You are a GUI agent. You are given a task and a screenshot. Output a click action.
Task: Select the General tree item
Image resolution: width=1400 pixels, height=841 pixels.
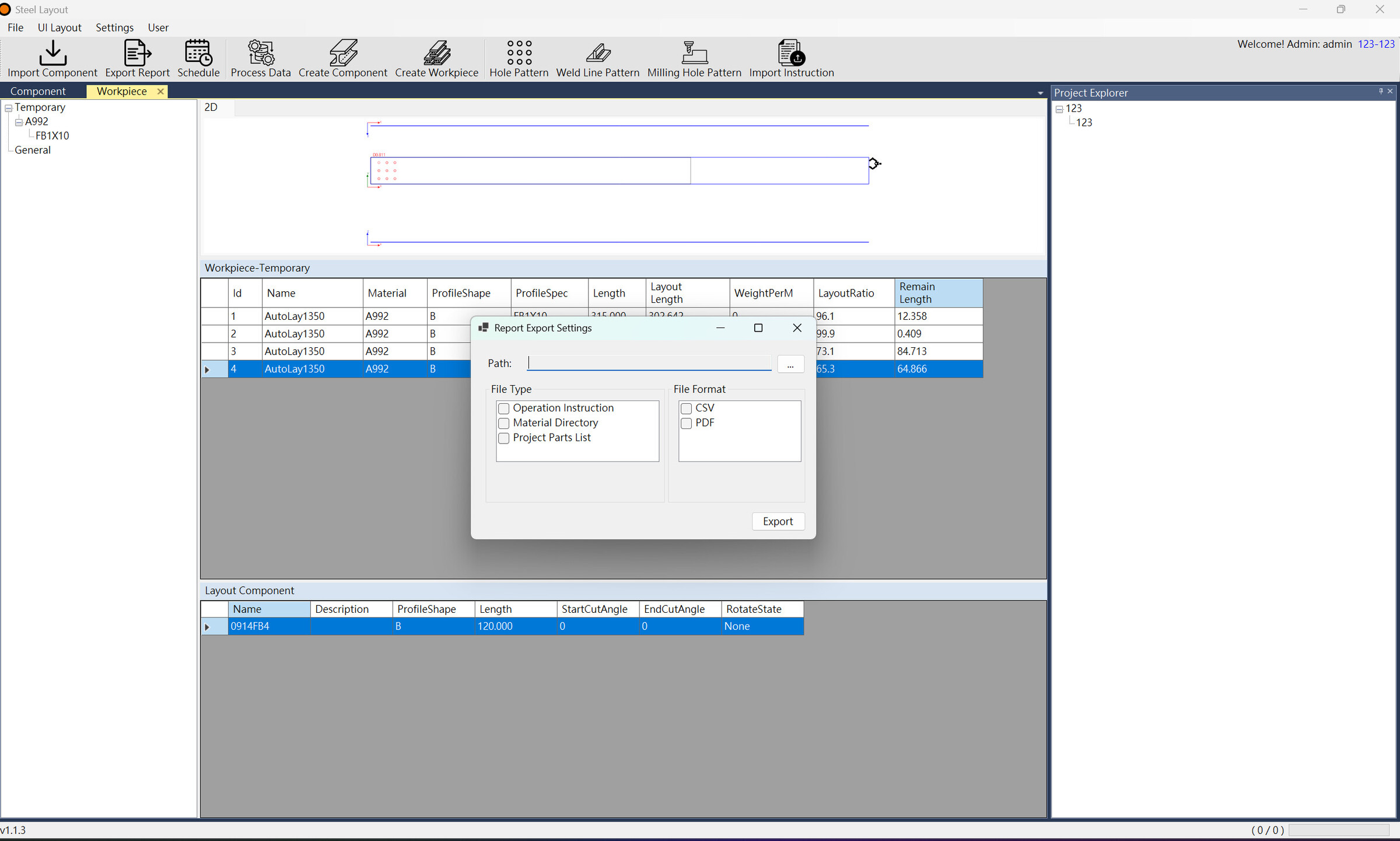tap(33, 150)
